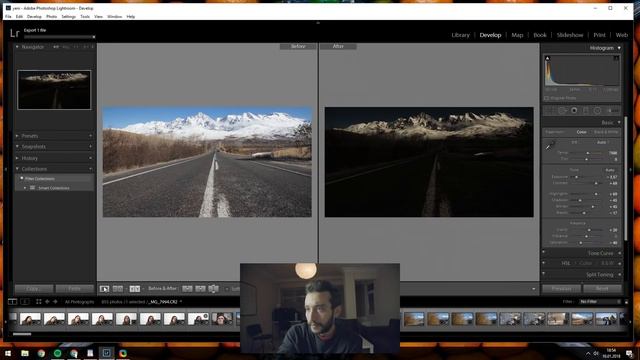Expand the Smart Collections set
Viewport: 640px width, 360px height.
coord(25,188)
